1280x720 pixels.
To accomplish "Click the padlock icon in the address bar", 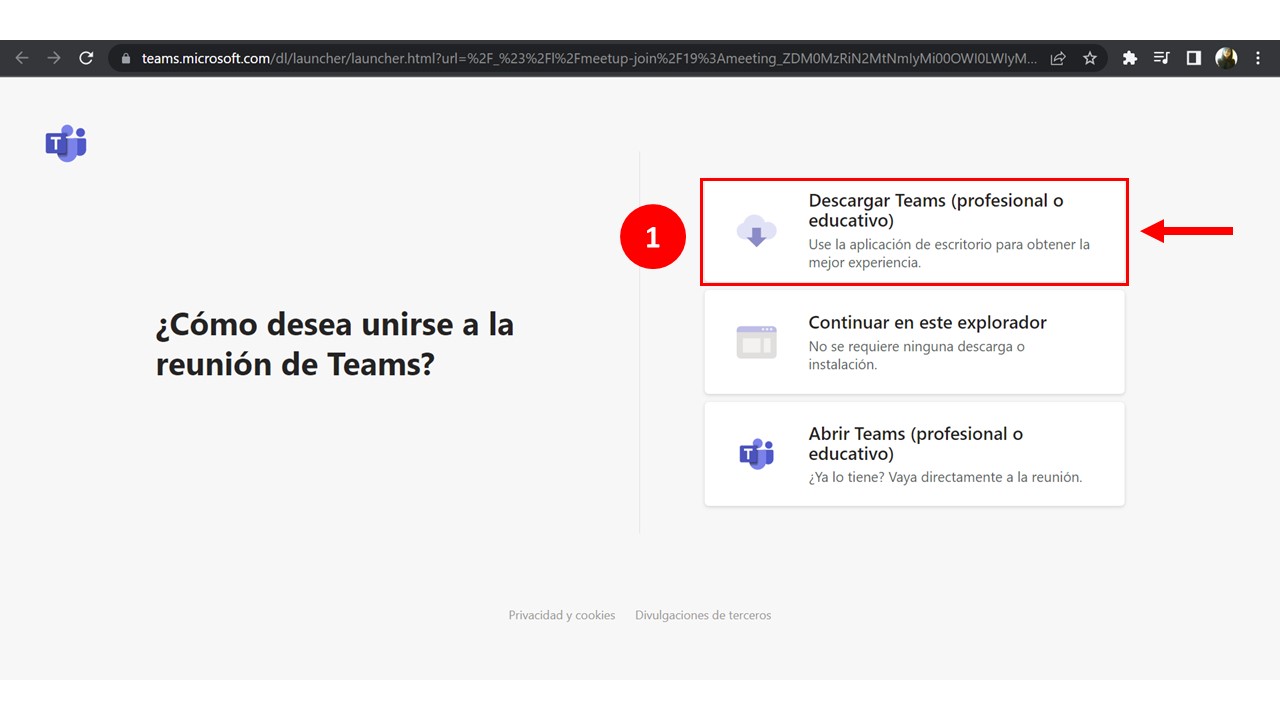I will click(x=125, y=57).
